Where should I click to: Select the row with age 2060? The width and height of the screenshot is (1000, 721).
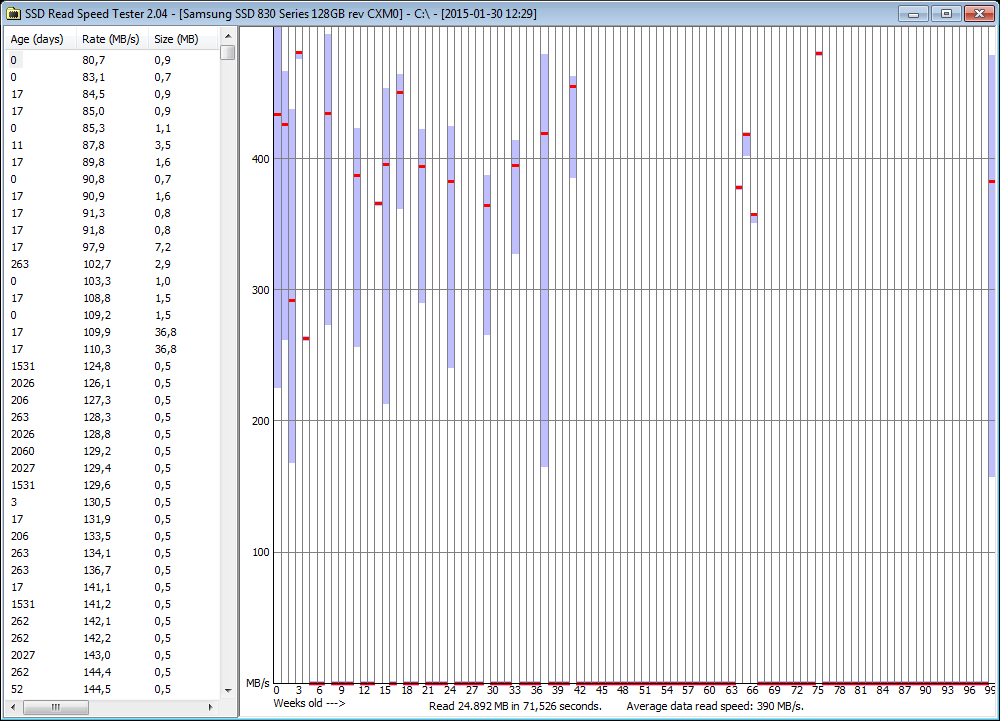[112, 451]
